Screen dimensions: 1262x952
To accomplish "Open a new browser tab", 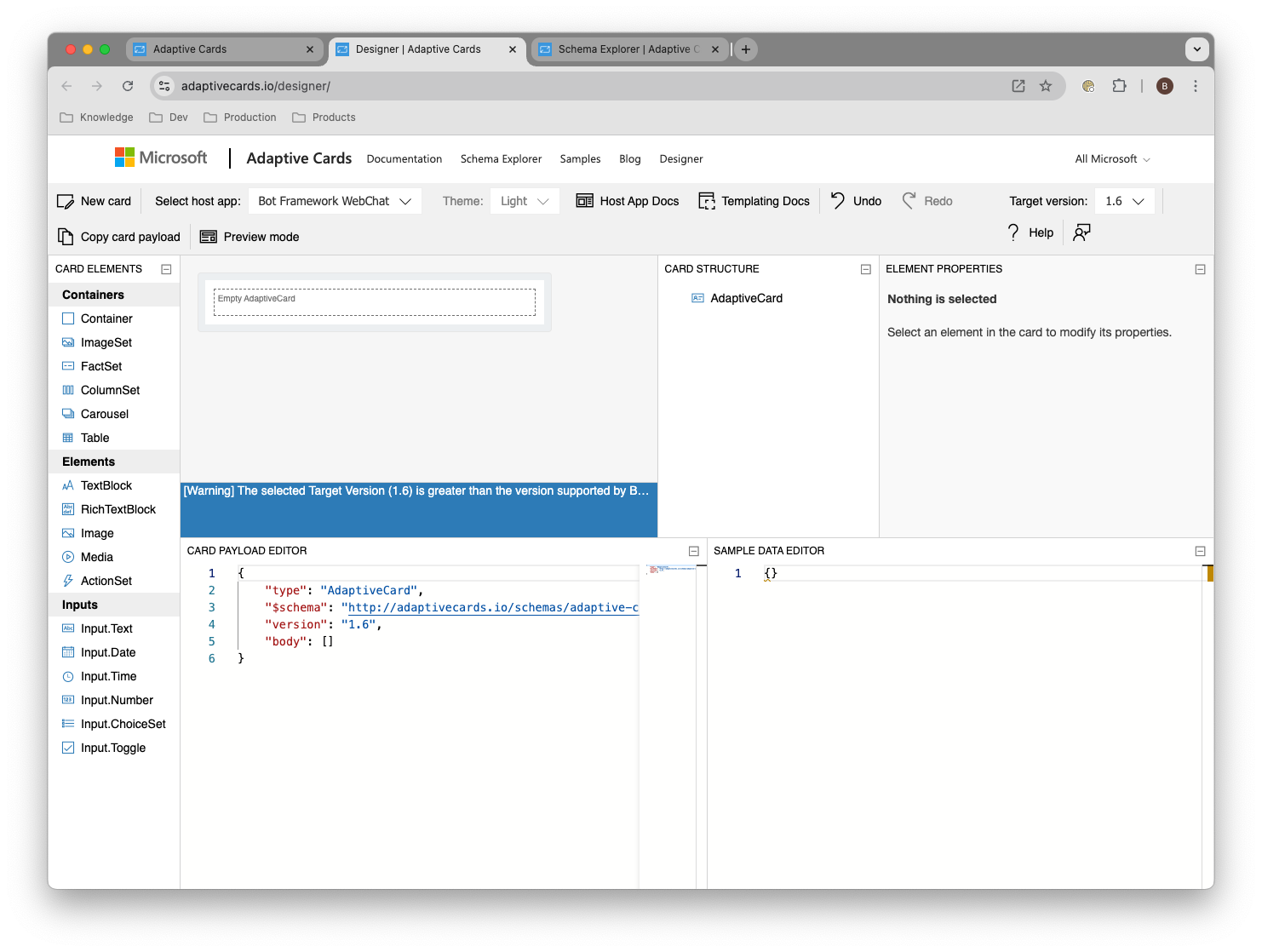I will (746, 49).
